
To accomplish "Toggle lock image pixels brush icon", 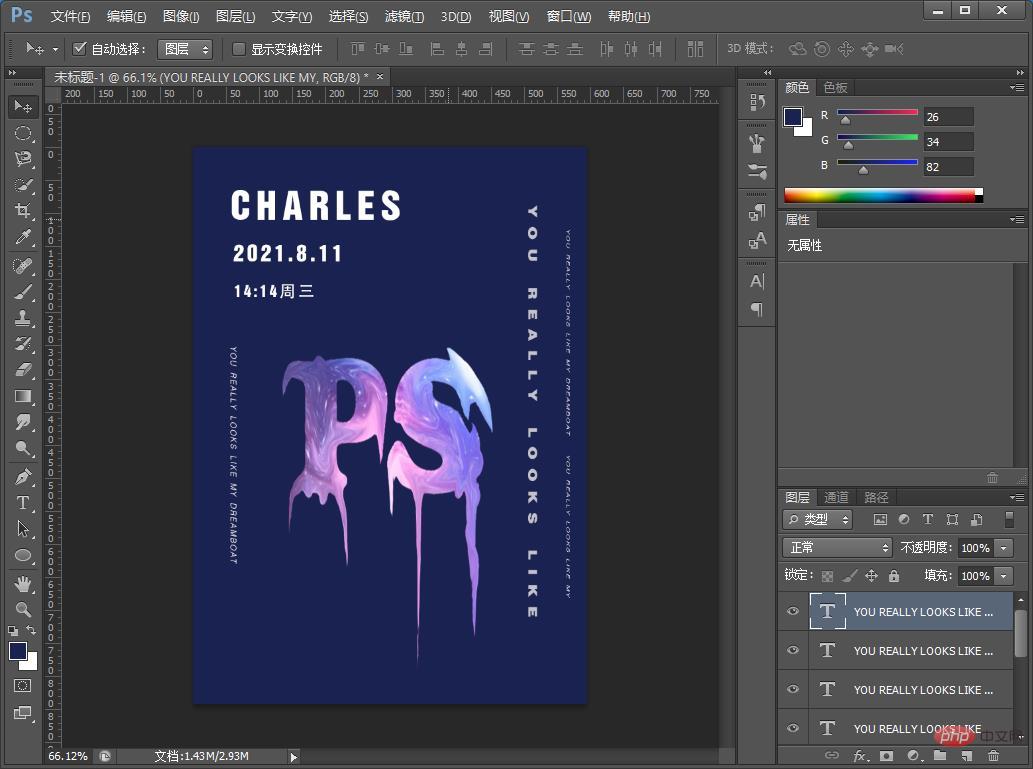I will tap(850, 576).
